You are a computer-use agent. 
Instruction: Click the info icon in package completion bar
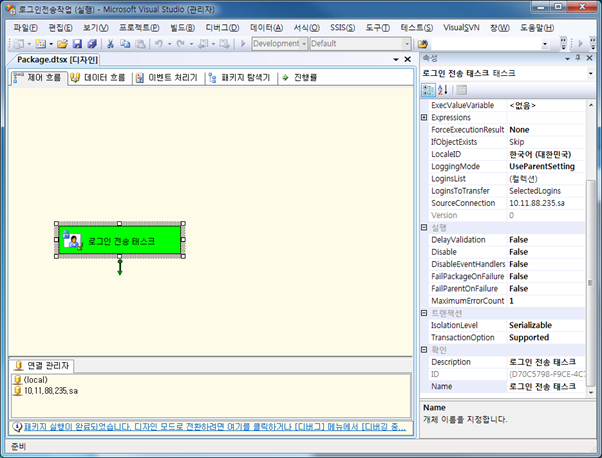(x=17, y=427)
